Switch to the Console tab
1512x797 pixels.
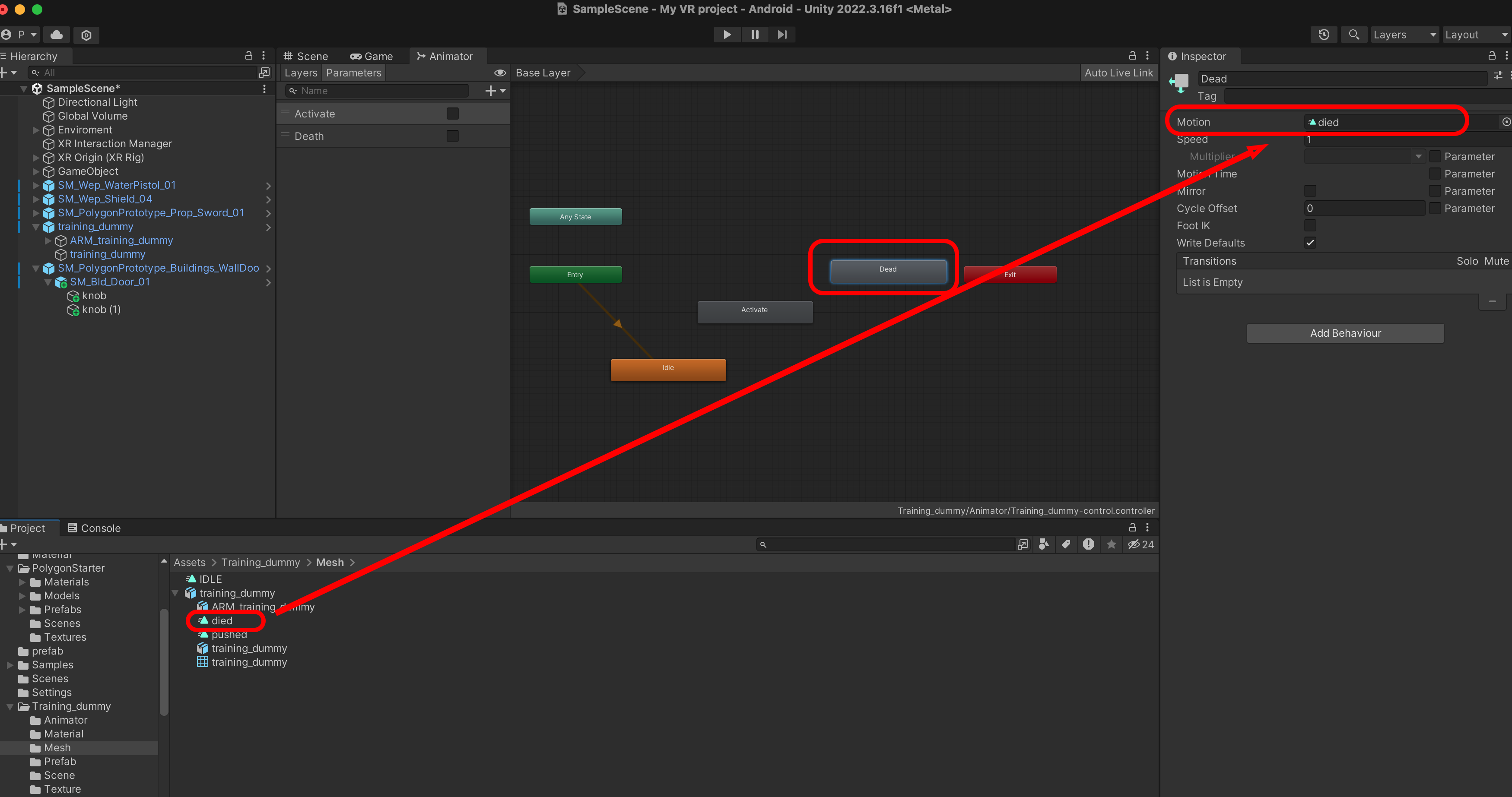coord(94,528)
